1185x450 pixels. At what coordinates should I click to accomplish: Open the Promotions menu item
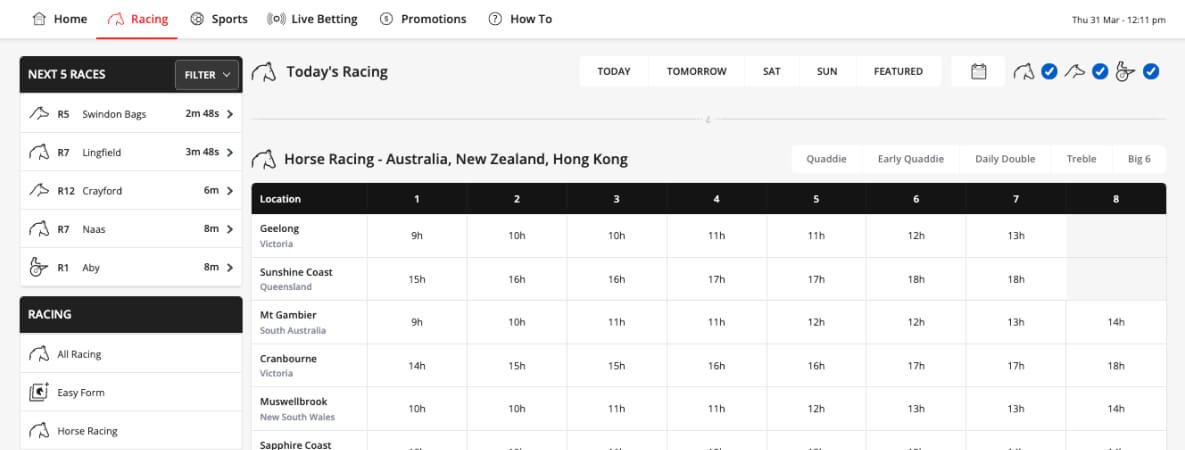tap(423, 19)
